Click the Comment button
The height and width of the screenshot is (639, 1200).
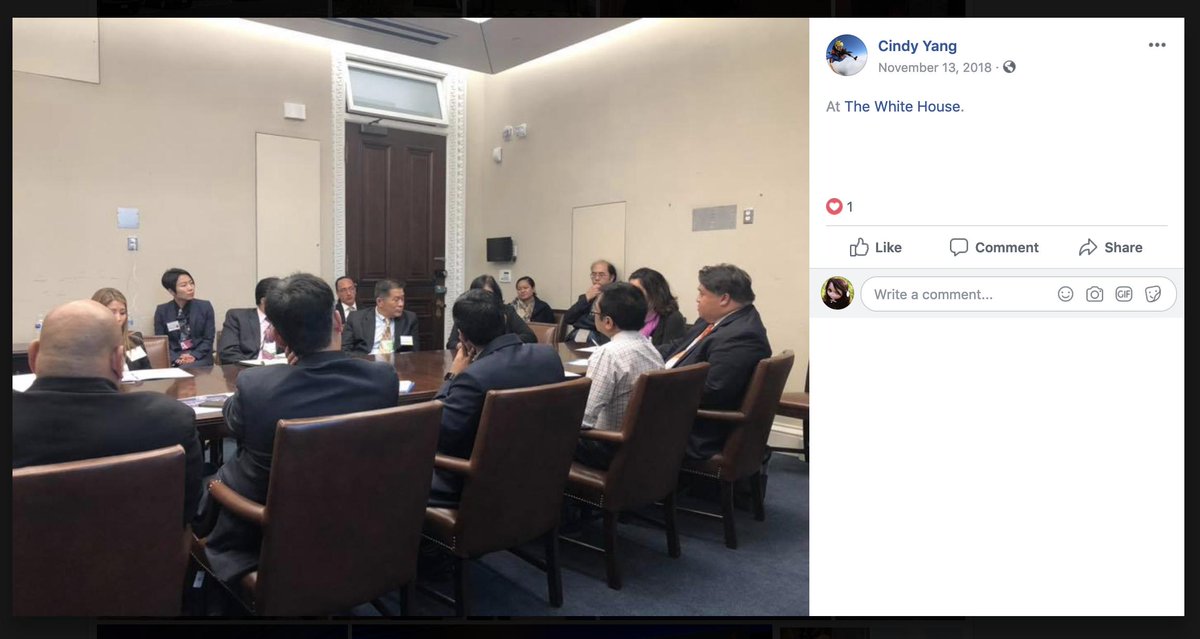click(994, 247)
